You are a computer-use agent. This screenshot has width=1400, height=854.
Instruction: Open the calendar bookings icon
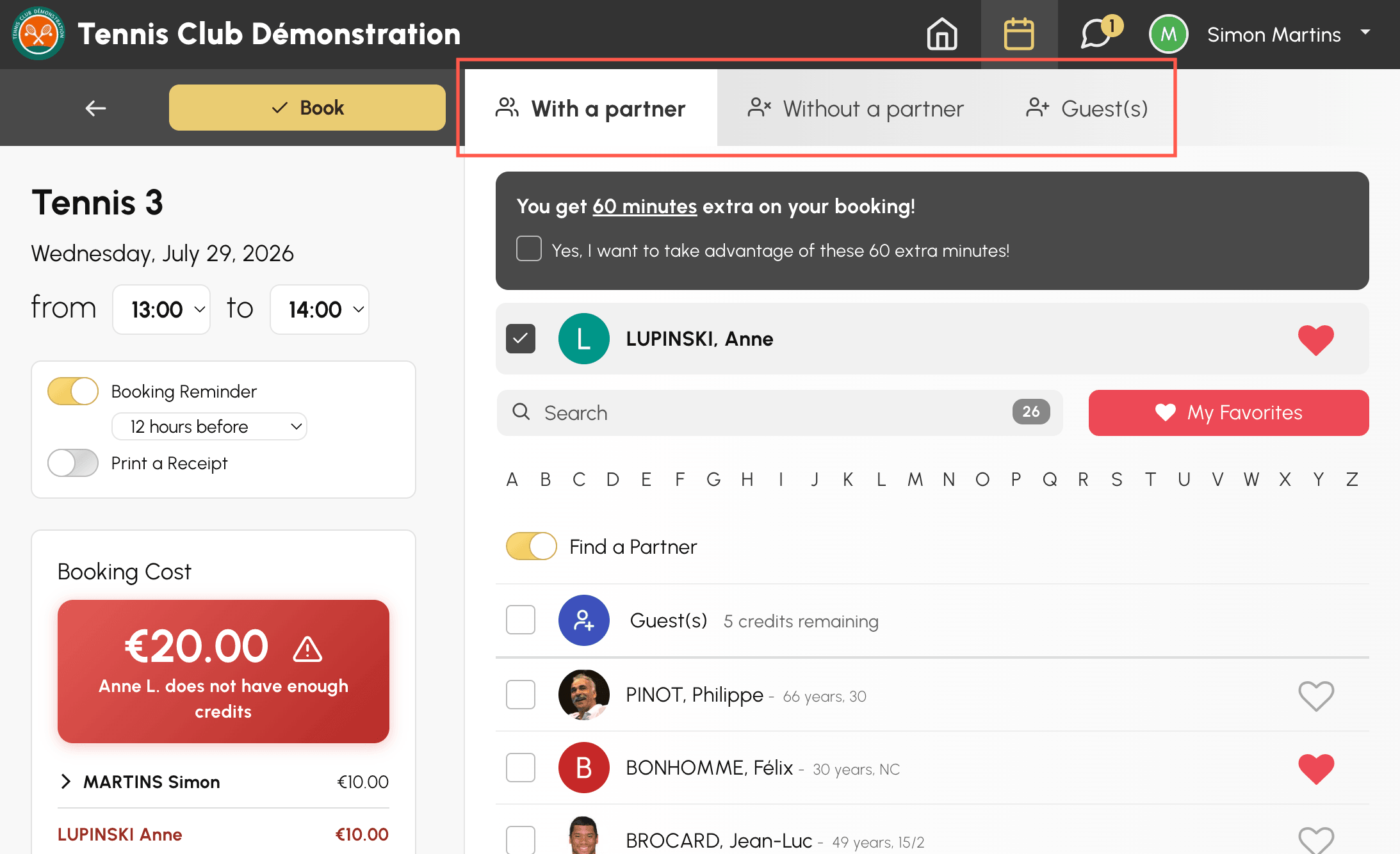click(x=1019, y=34)
